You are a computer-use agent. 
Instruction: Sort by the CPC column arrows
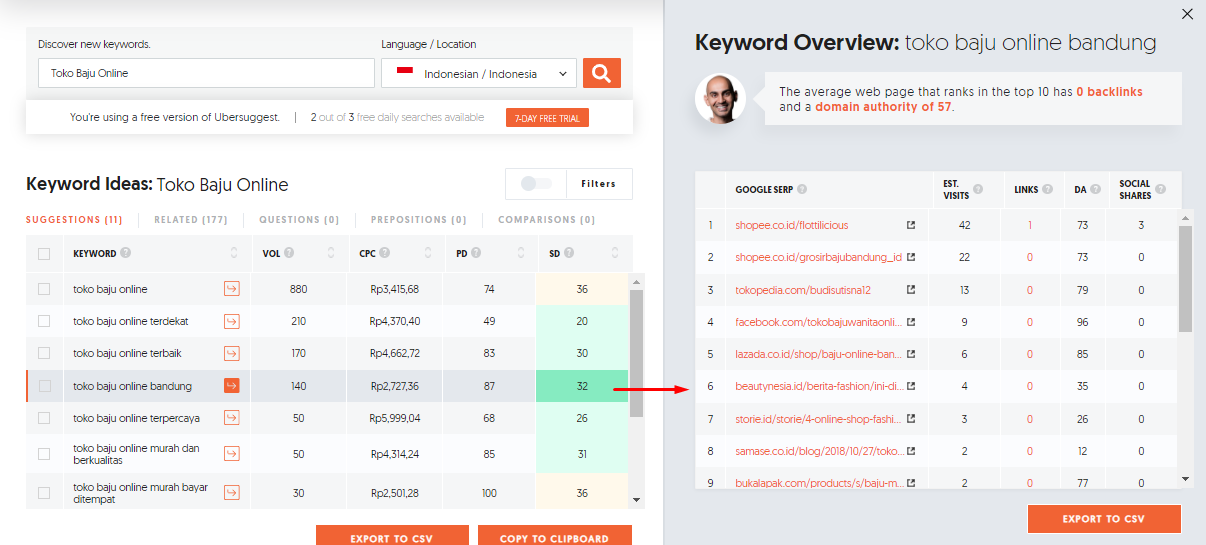pyautogui.click(x=427, y=254)
